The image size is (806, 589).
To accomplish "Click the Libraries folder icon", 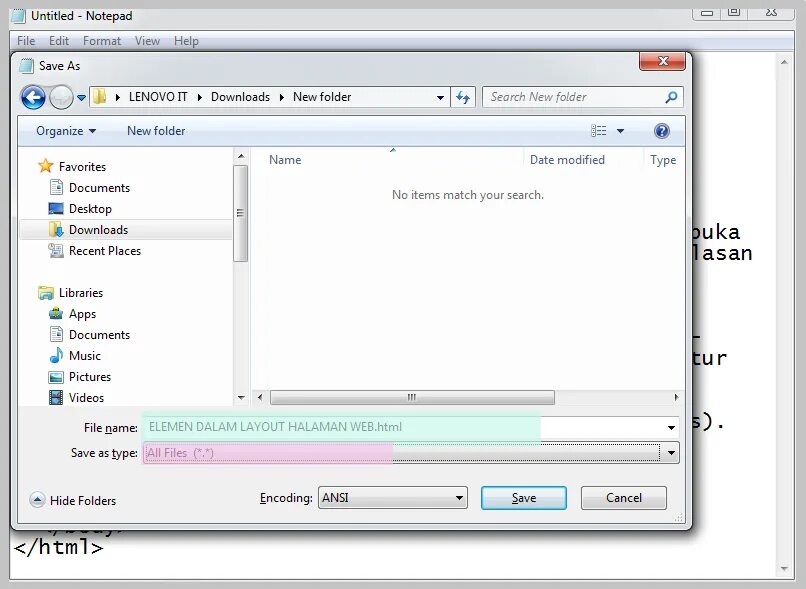I will point(46,292).
